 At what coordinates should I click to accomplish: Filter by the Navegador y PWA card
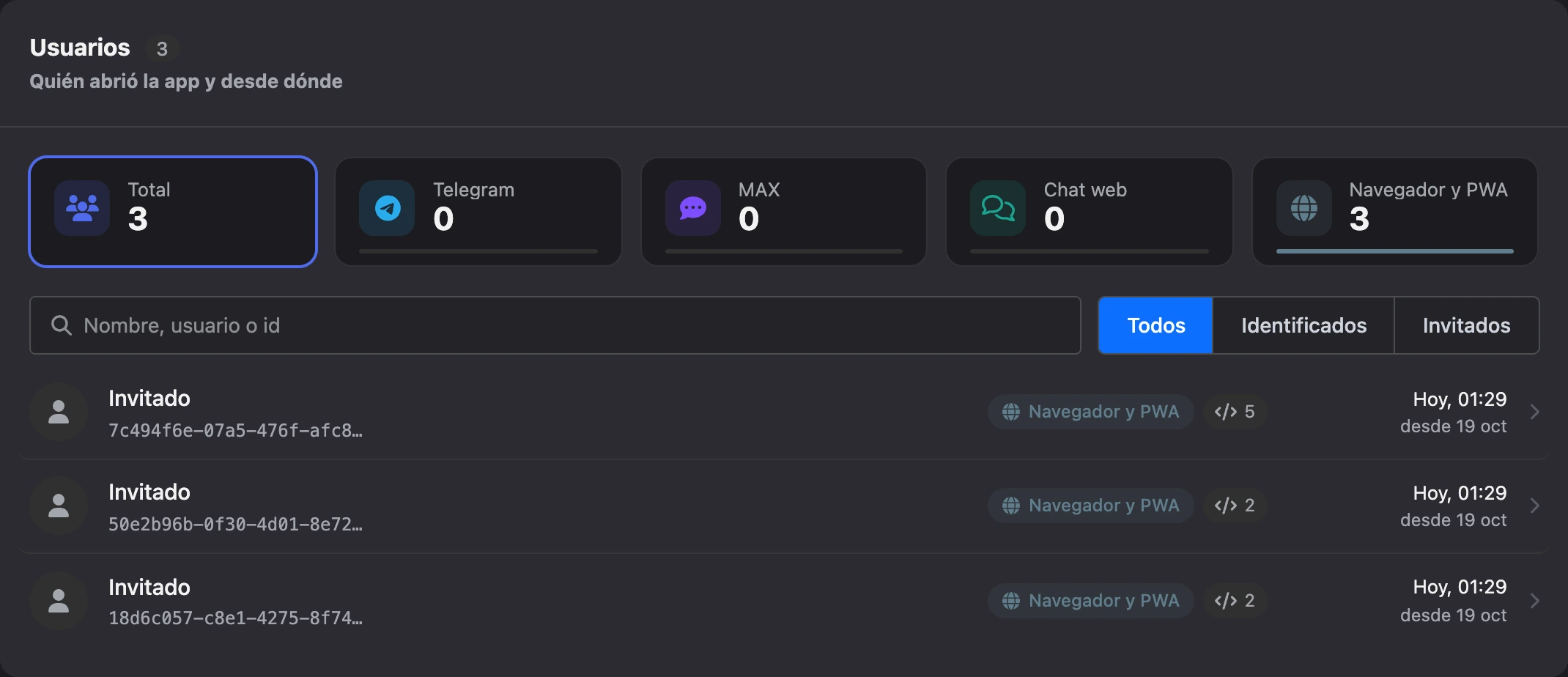[x=1395, y=212]
